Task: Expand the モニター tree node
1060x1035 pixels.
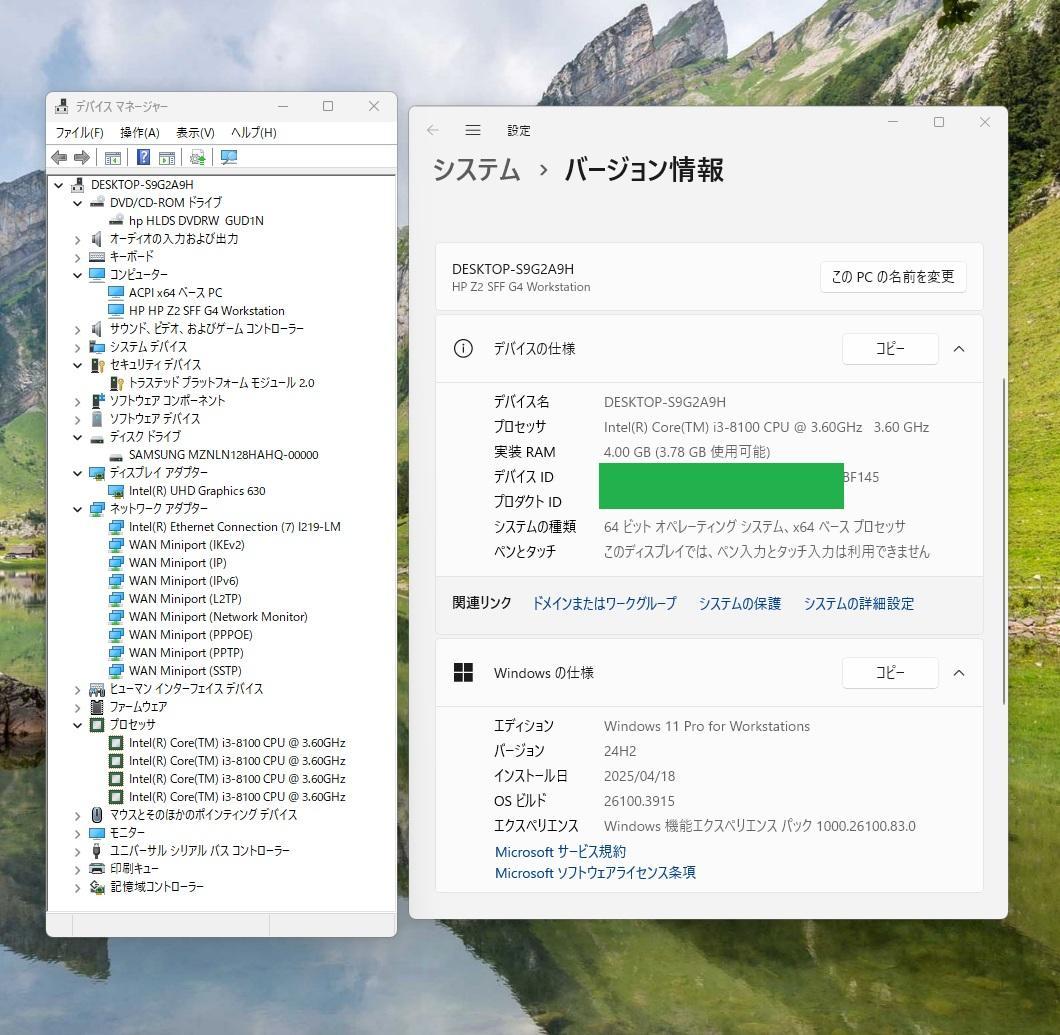Action: click(79, 833)
